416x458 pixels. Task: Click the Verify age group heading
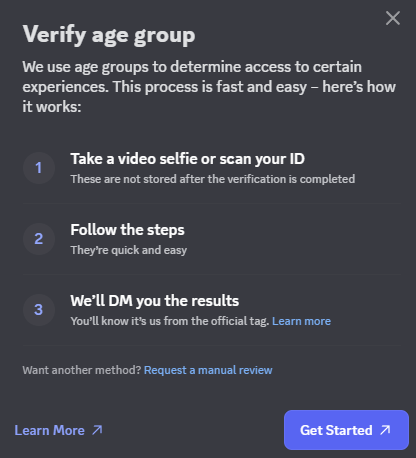point(109,35)
